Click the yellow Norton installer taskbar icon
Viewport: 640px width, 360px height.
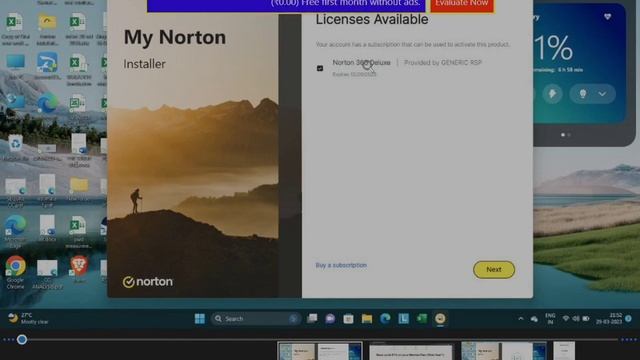click(440, 319)
